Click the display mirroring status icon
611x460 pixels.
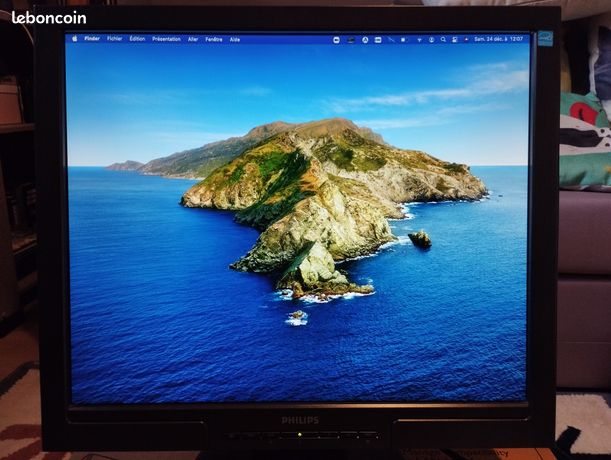point(454,39)
